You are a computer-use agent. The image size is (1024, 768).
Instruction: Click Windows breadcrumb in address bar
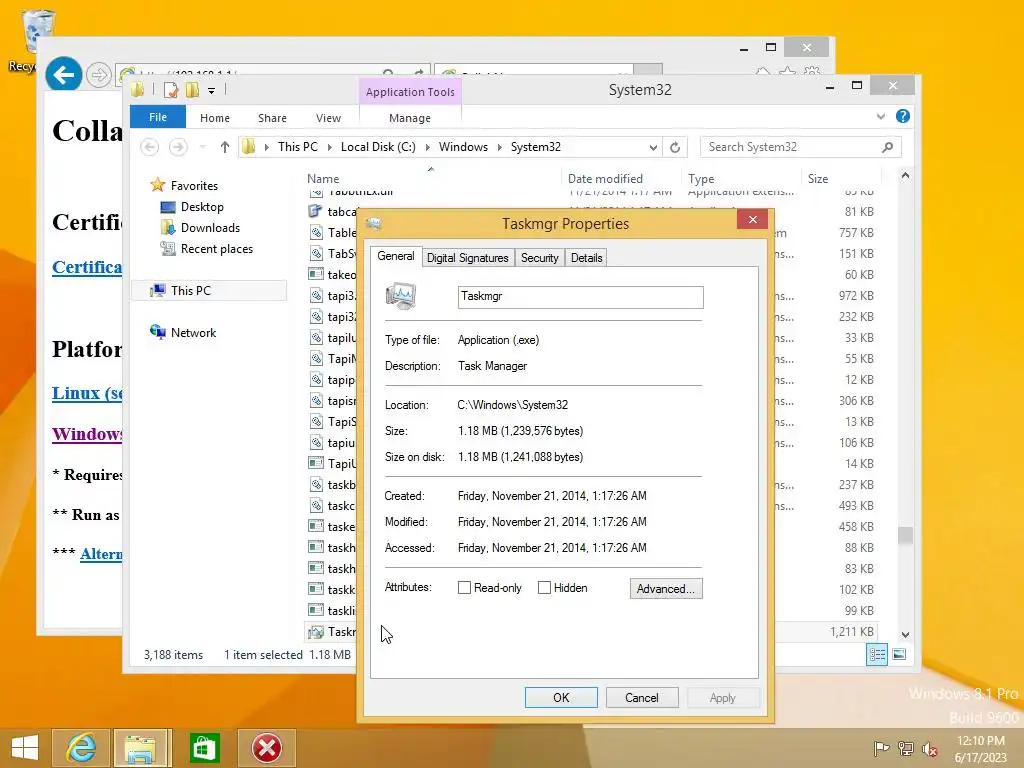463,147
